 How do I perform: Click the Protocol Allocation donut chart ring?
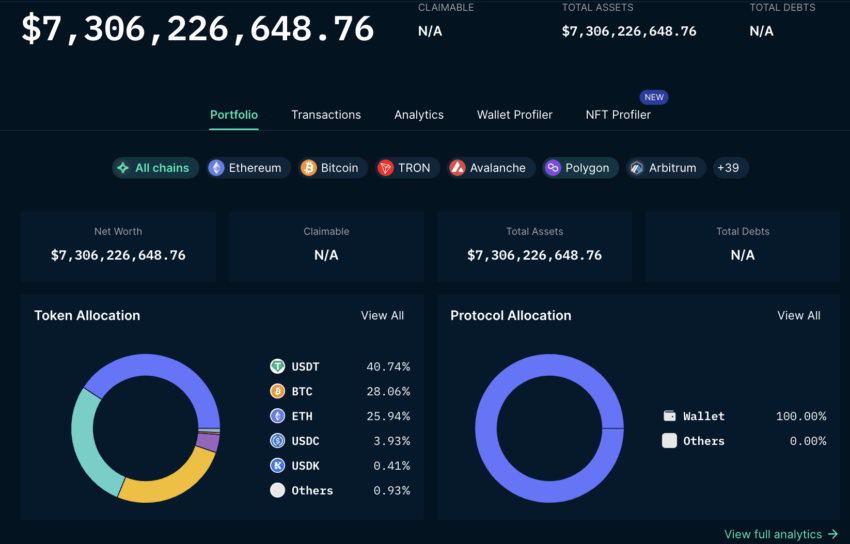487,428
